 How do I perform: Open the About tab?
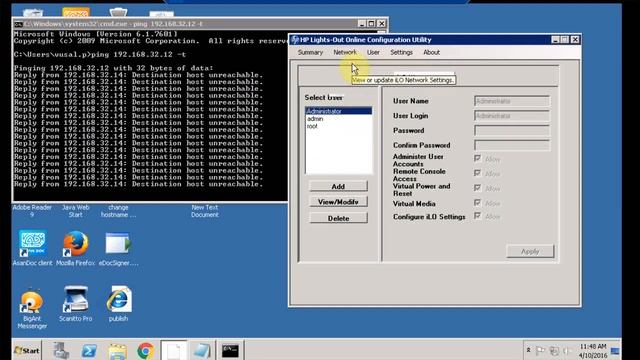[x=431, y=52]
